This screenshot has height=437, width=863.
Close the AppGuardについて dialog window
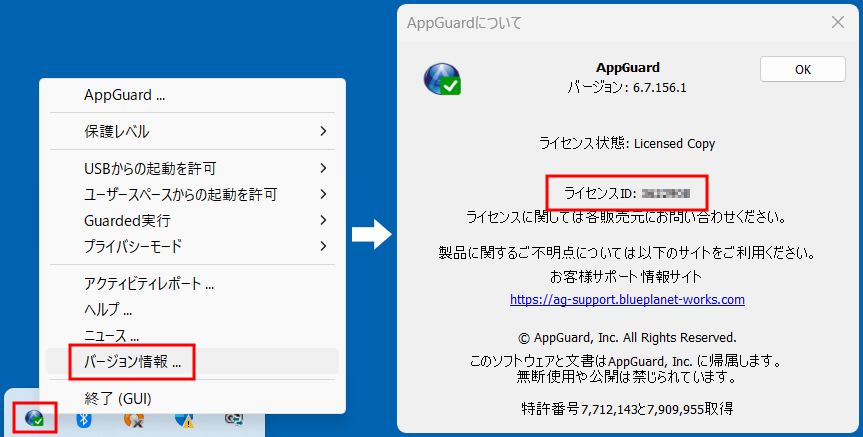tap(836, 21)
